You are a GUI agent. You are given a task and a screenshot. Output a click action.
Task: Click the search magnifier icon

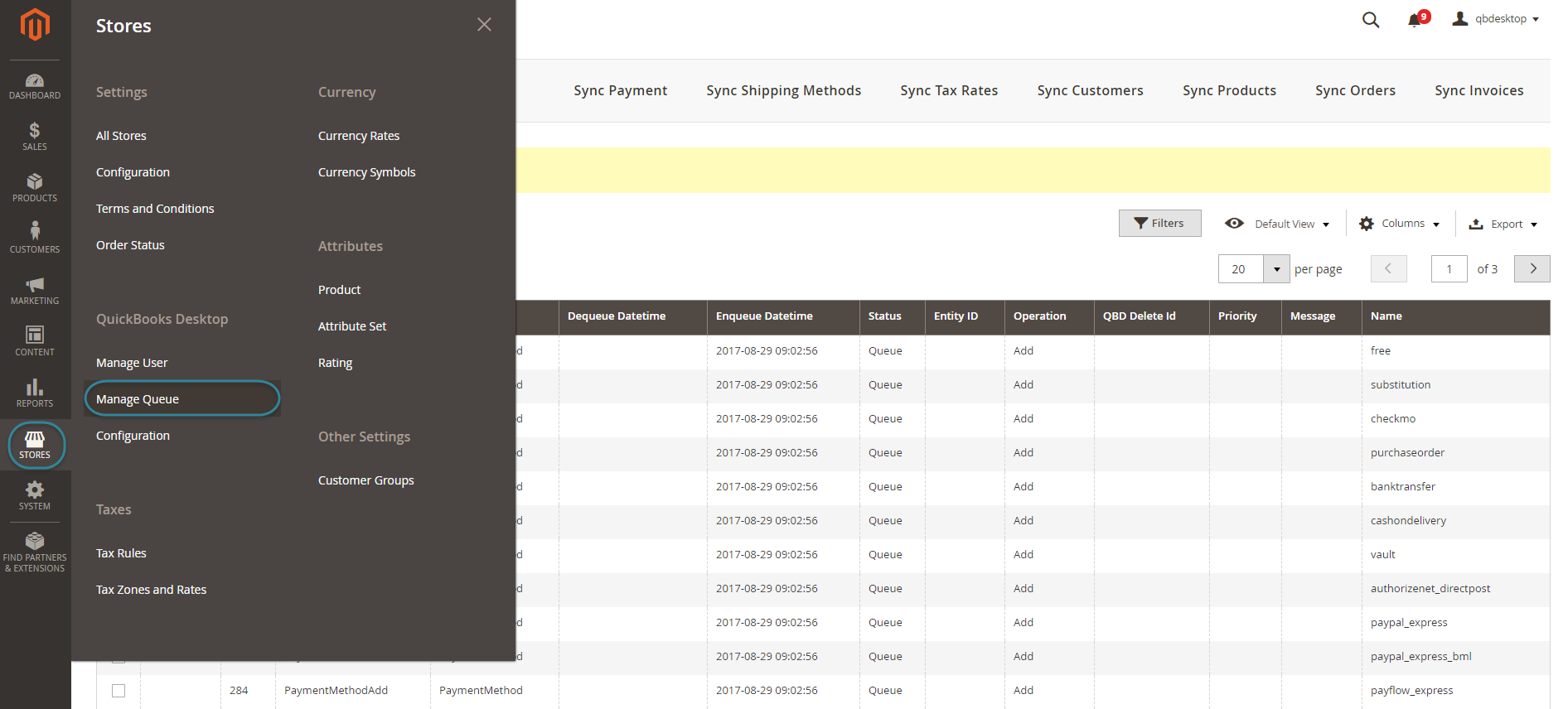click(1371, 20)
